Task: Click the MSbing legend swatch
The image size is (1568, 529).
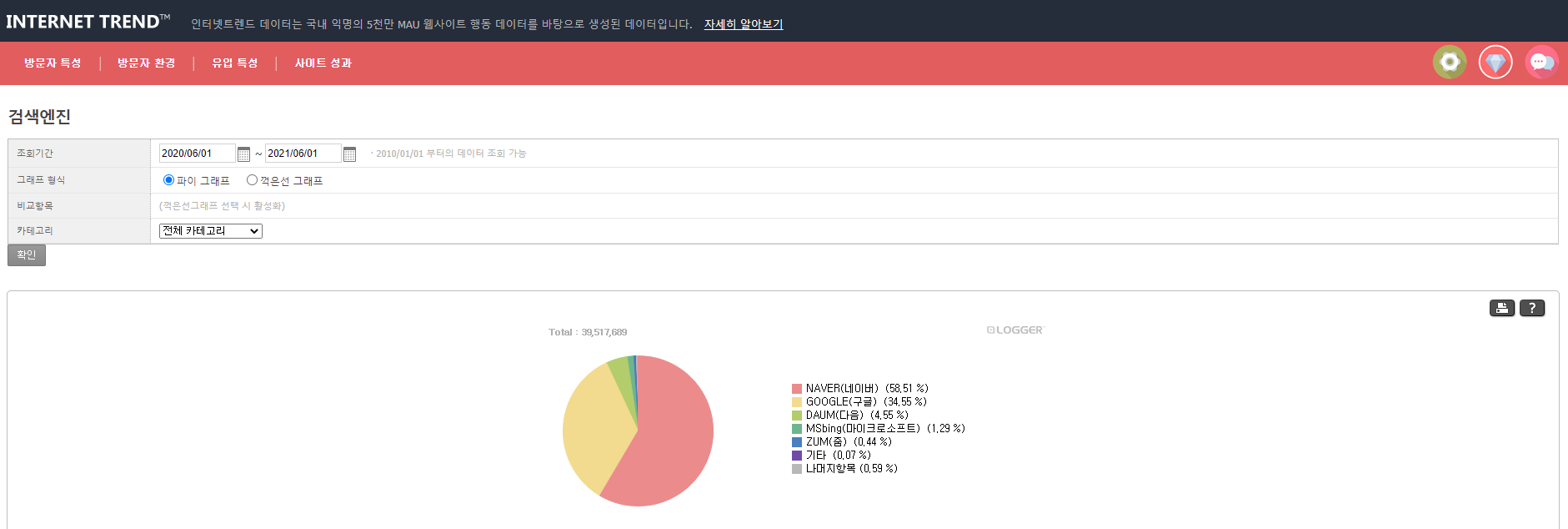Action: click(x=797, y=429)
